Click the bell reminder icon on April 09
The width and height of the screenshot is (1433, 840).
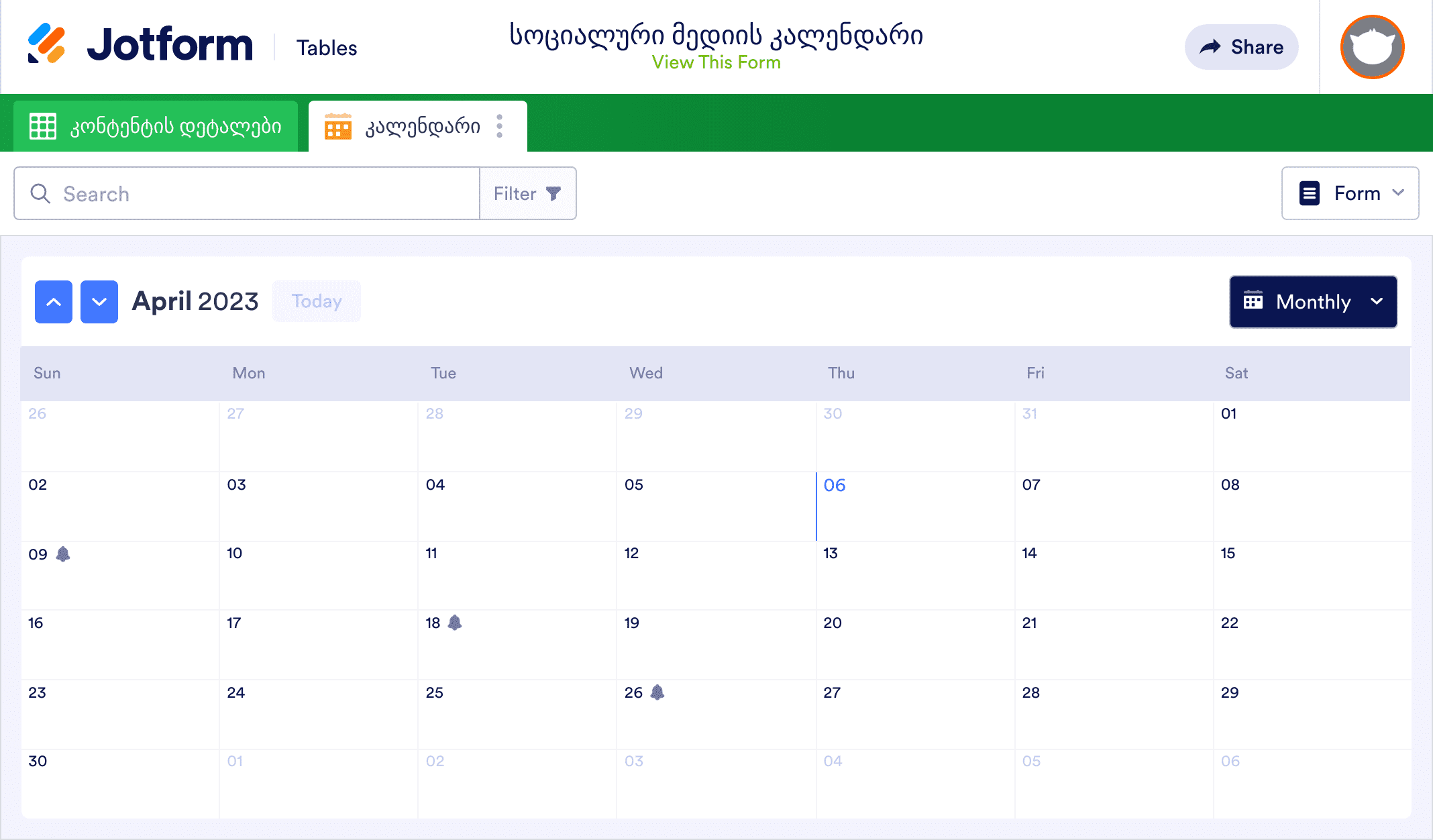[x=63, y=554]
